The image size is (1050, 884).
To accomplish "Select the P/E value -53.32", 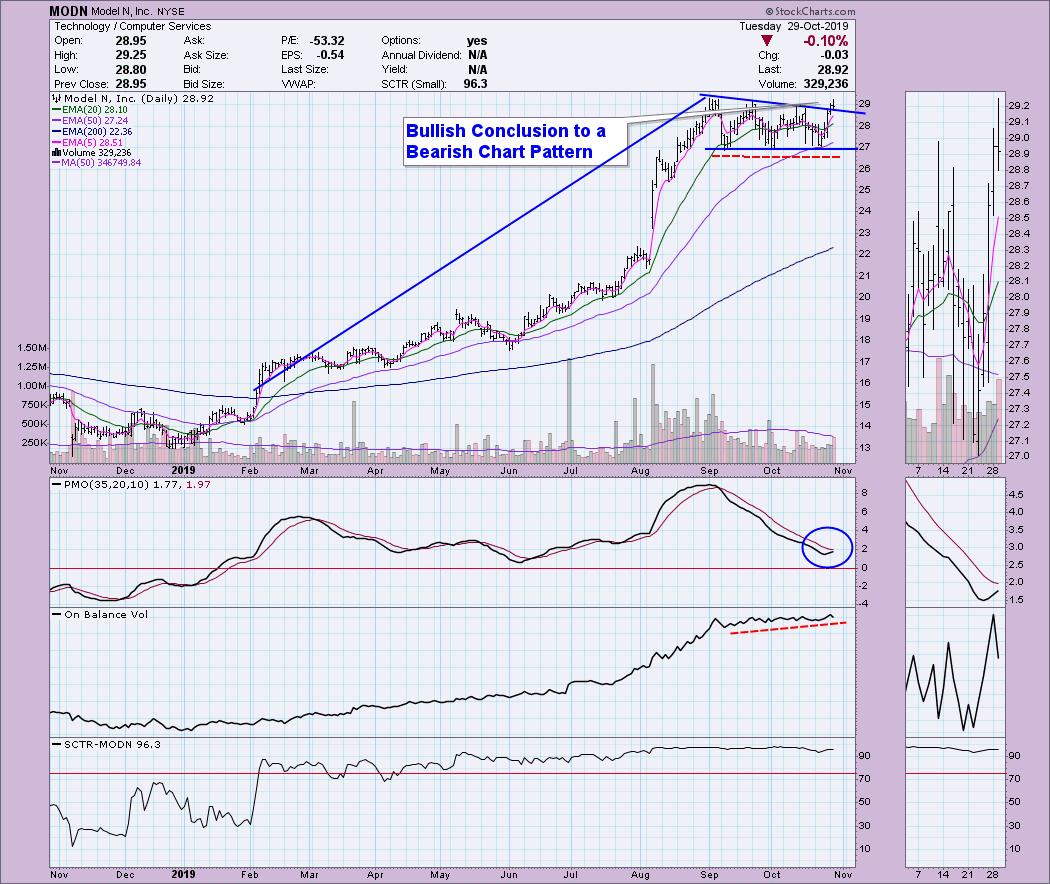I will pyautogui.click(x=327, y=41).
